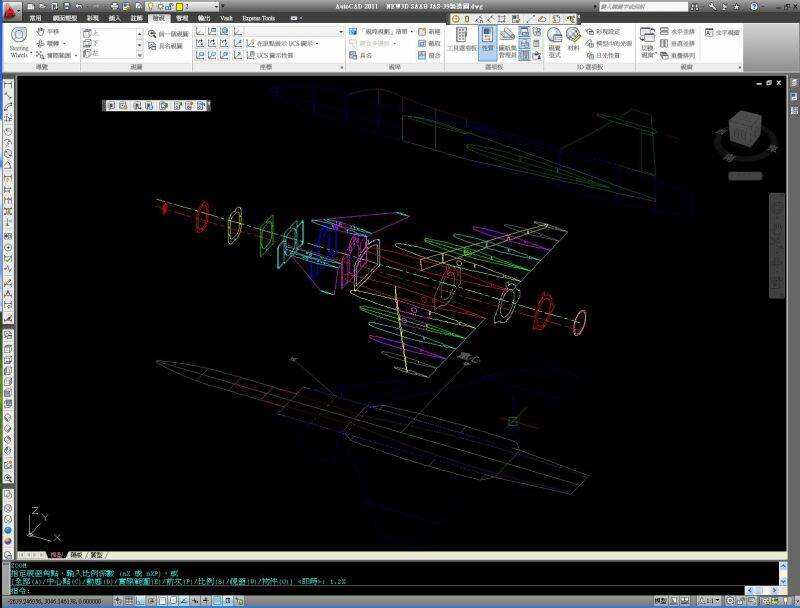The height and width of the screenshot is (608, 800).
Task: Expand the view list gallery (bottom arrow)
Action: tap(139, 55)
